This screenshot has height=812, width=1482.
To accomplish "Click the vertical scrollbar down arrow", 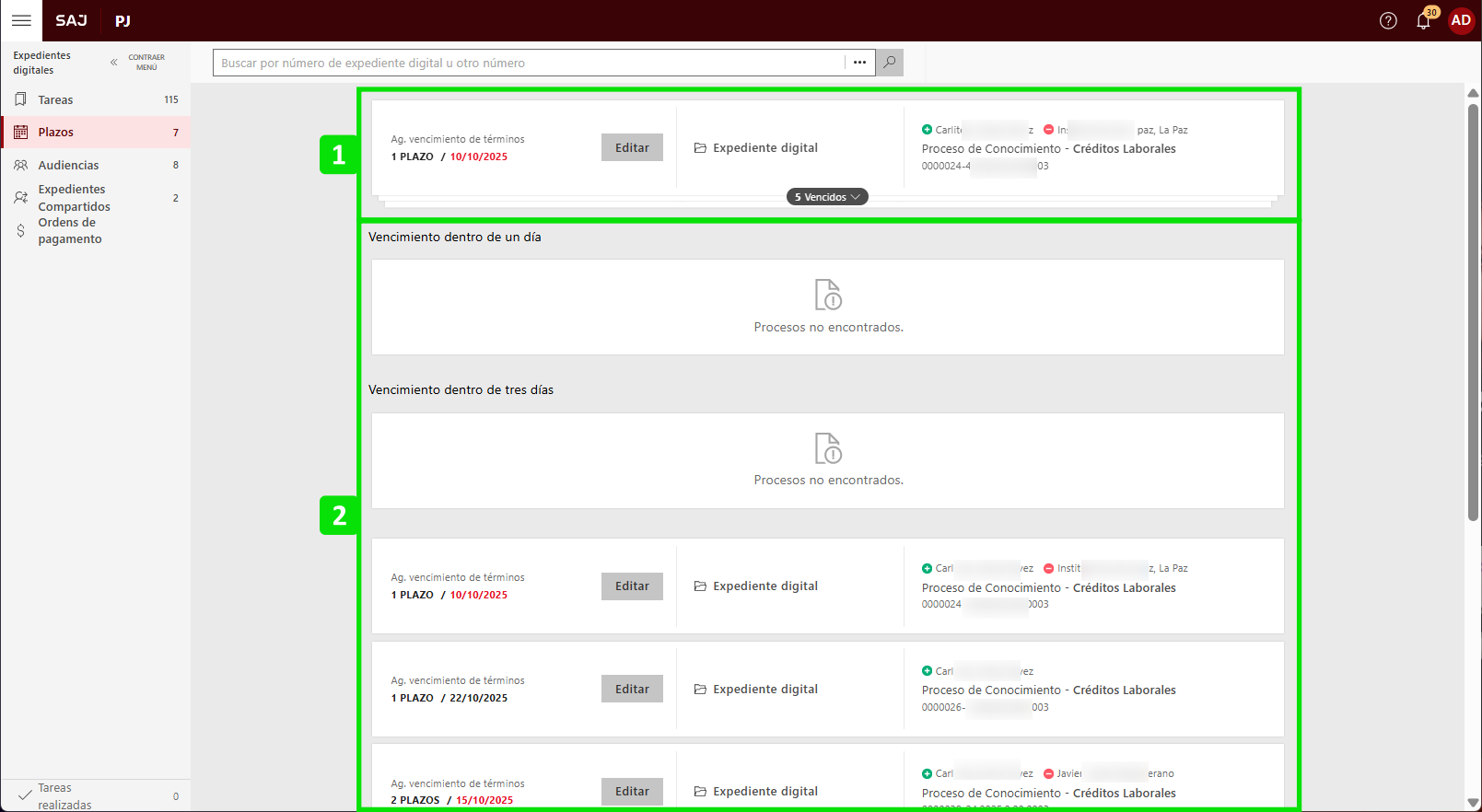I will tap(1473, 803).
